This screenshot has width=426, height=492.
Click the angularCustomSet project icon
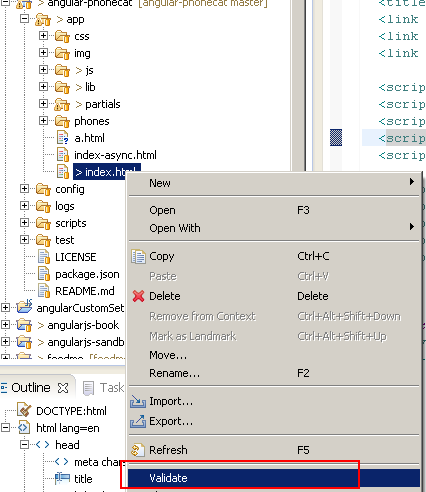(x=24, y=307)
